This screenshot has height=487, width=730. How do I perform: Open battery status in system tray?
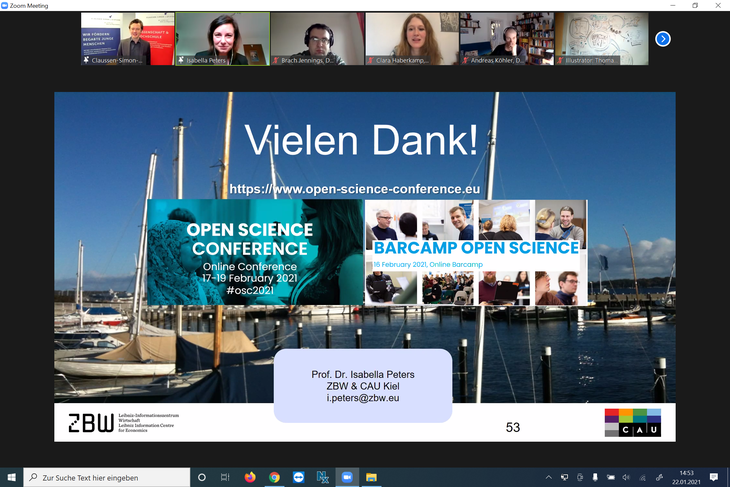[611, 477]
